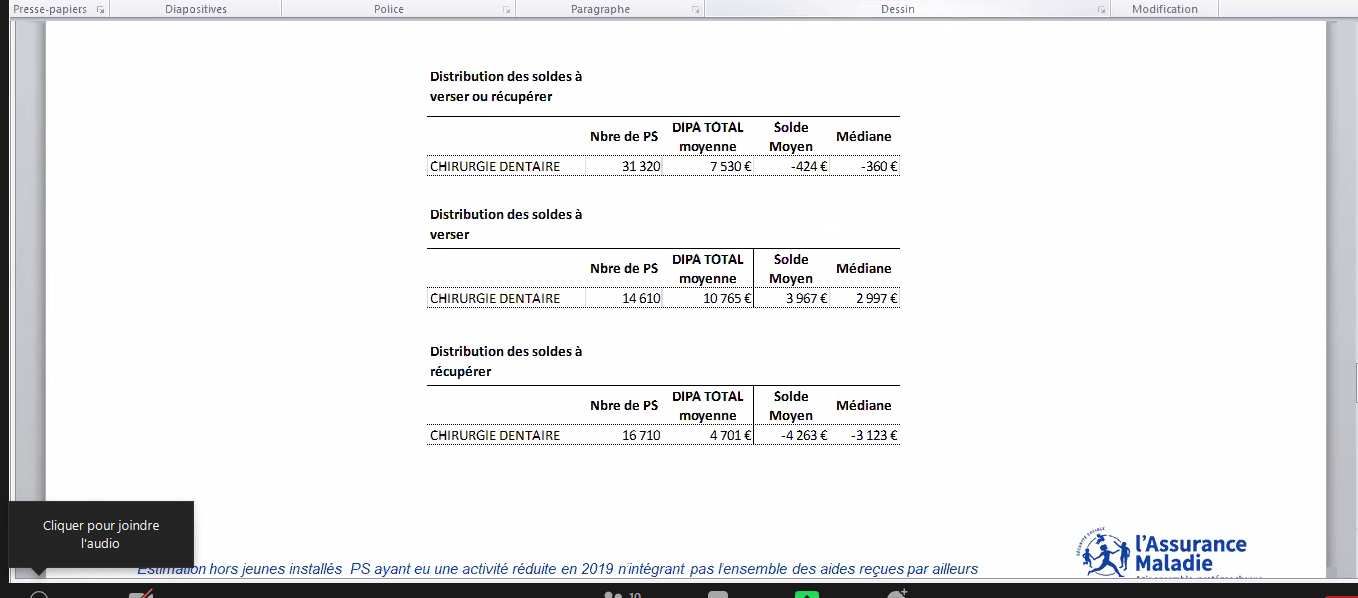Click the Modification ribbon group label
1358x598 pixels.
1164,9
